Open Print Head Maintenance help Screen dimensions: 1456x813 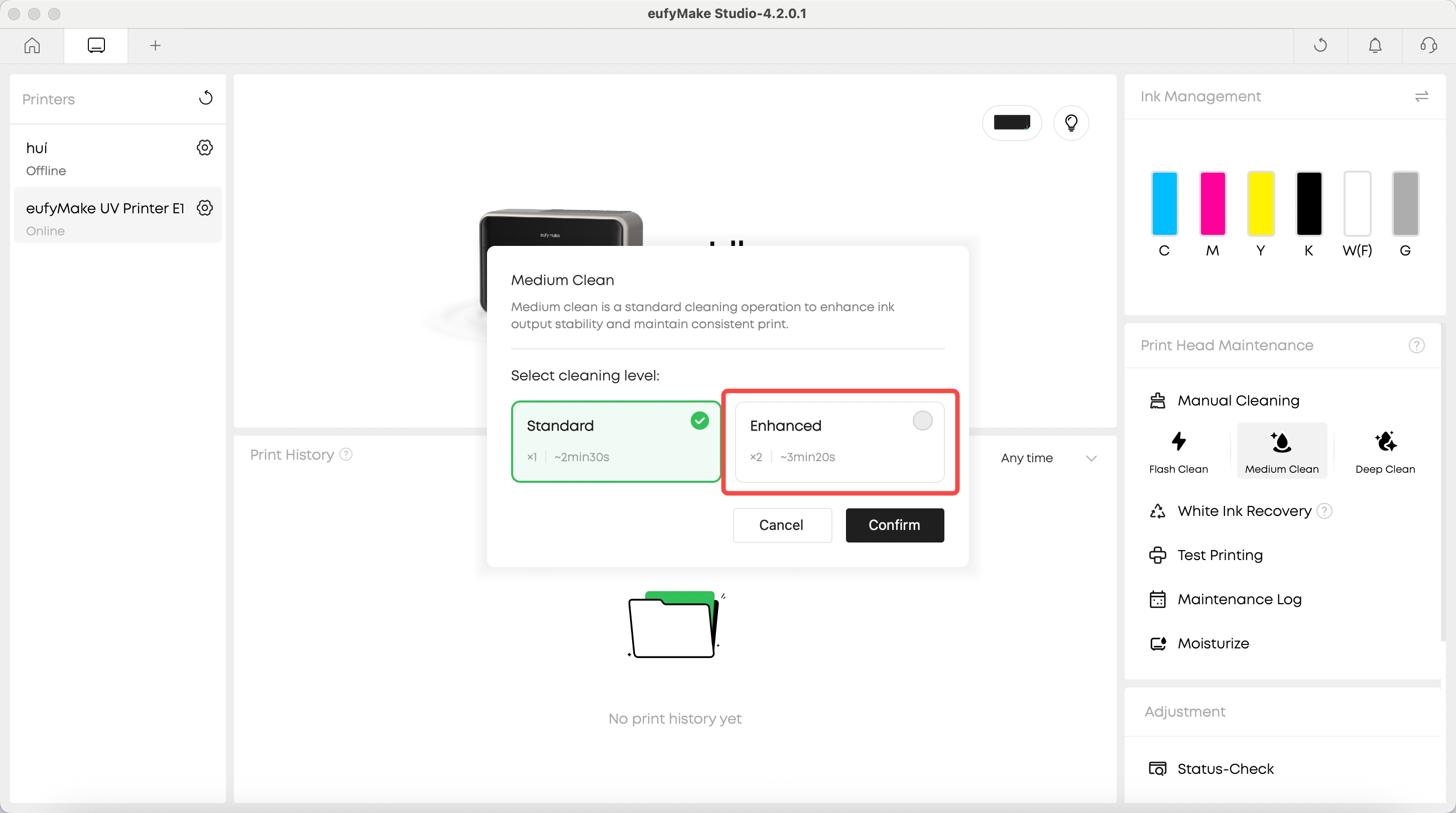pyautogui.click(x=1416, y=345)
